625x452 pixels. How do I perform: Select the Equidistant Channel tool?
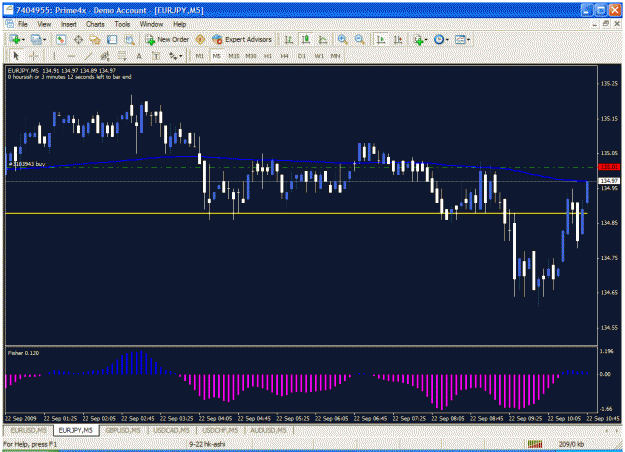(105, 56)
